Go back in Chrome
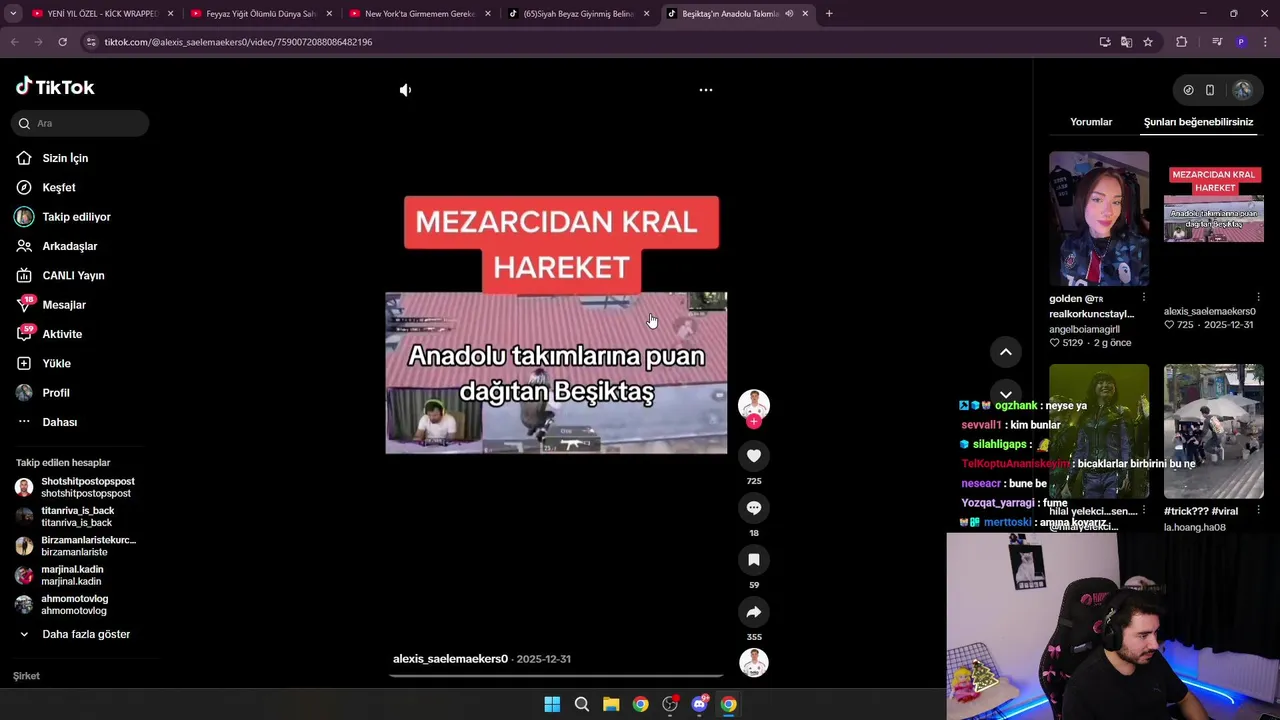Image resolution: width=1280 pixels, height=720 pixels. coord(14,42)
